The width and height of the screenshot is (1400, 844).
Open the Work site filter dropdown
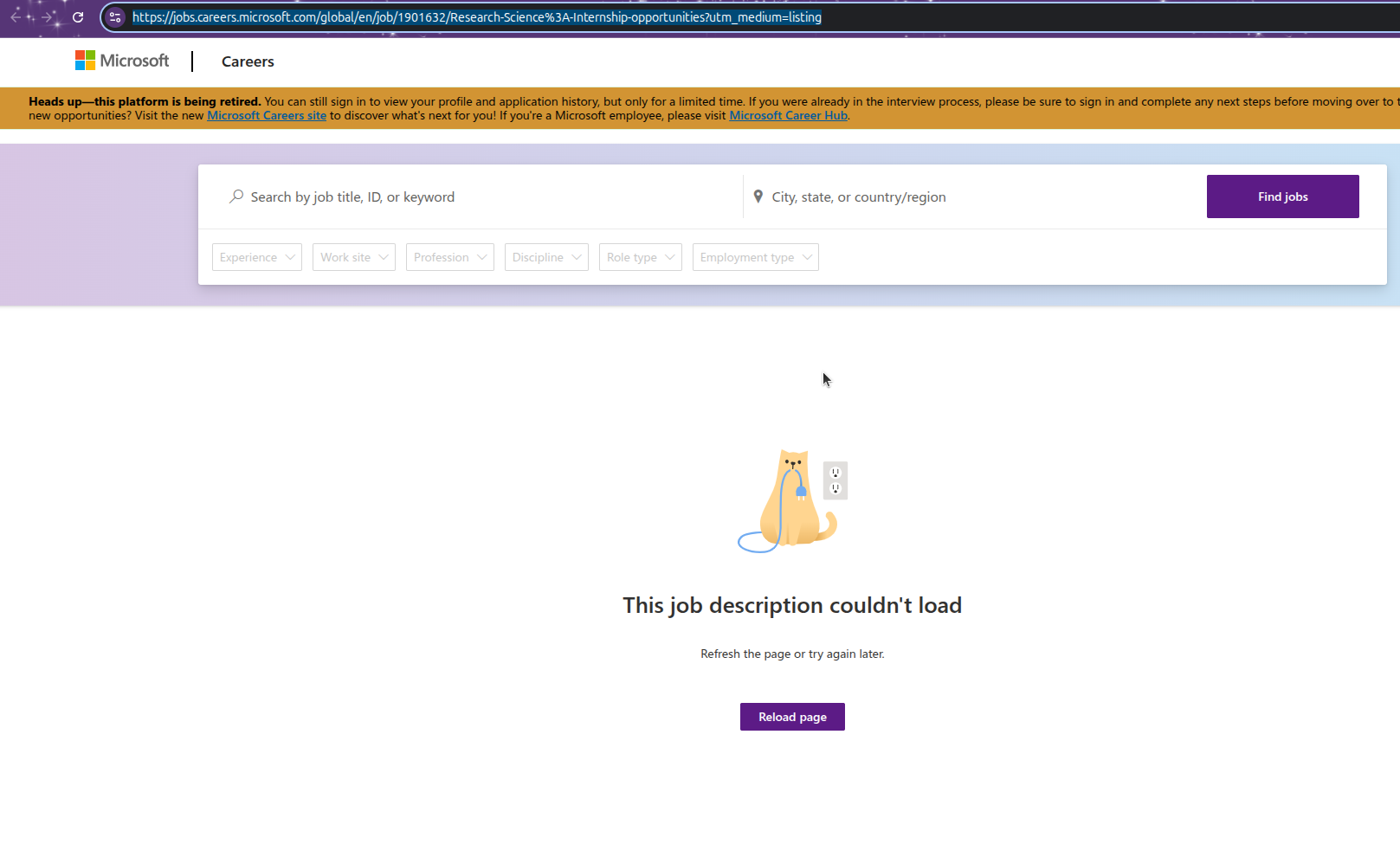(354, 257)
